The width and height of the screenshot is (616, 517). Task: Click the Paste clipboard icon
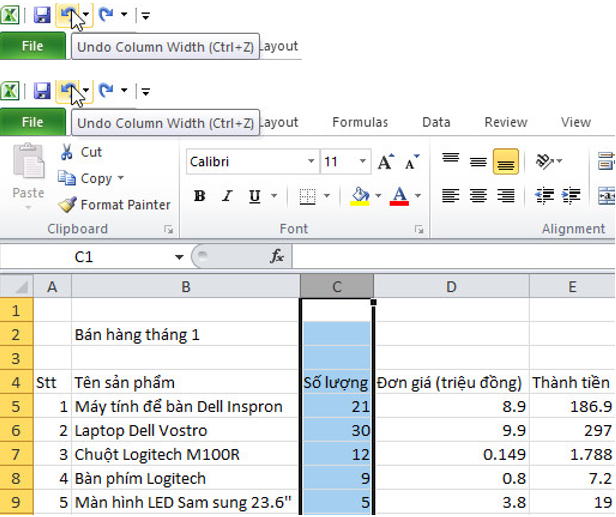(x=28, y=161)
